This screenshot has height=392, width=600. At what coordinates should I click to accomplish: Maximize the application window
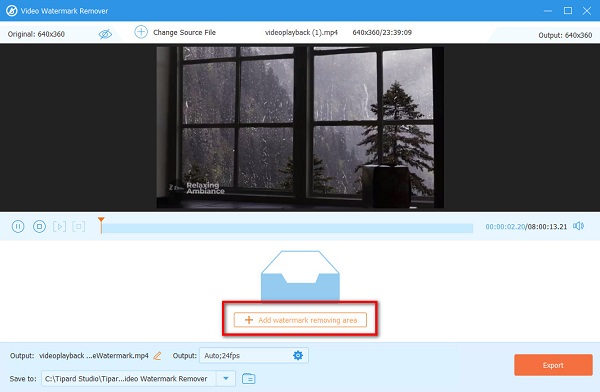click(568, 11)
